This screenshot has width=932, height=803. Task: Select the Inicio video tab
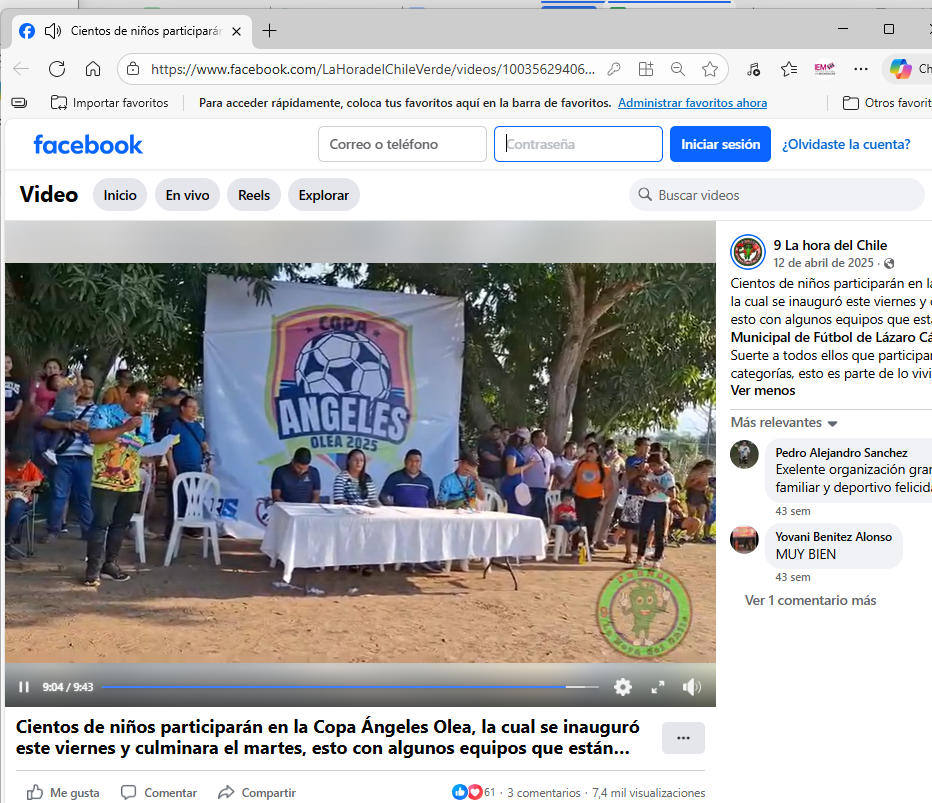pos(120,195)
